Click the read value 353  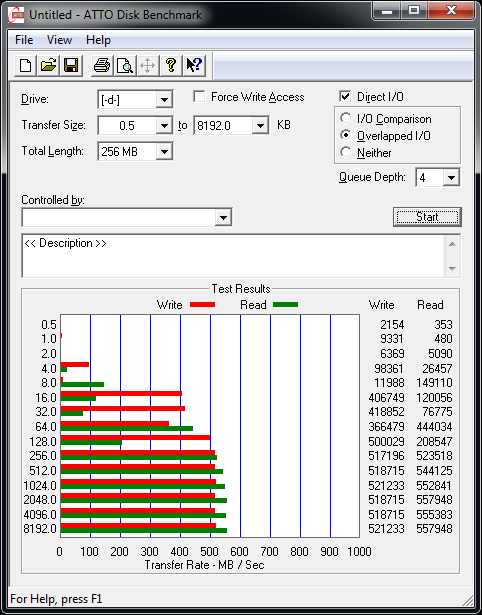pos(443,325)
